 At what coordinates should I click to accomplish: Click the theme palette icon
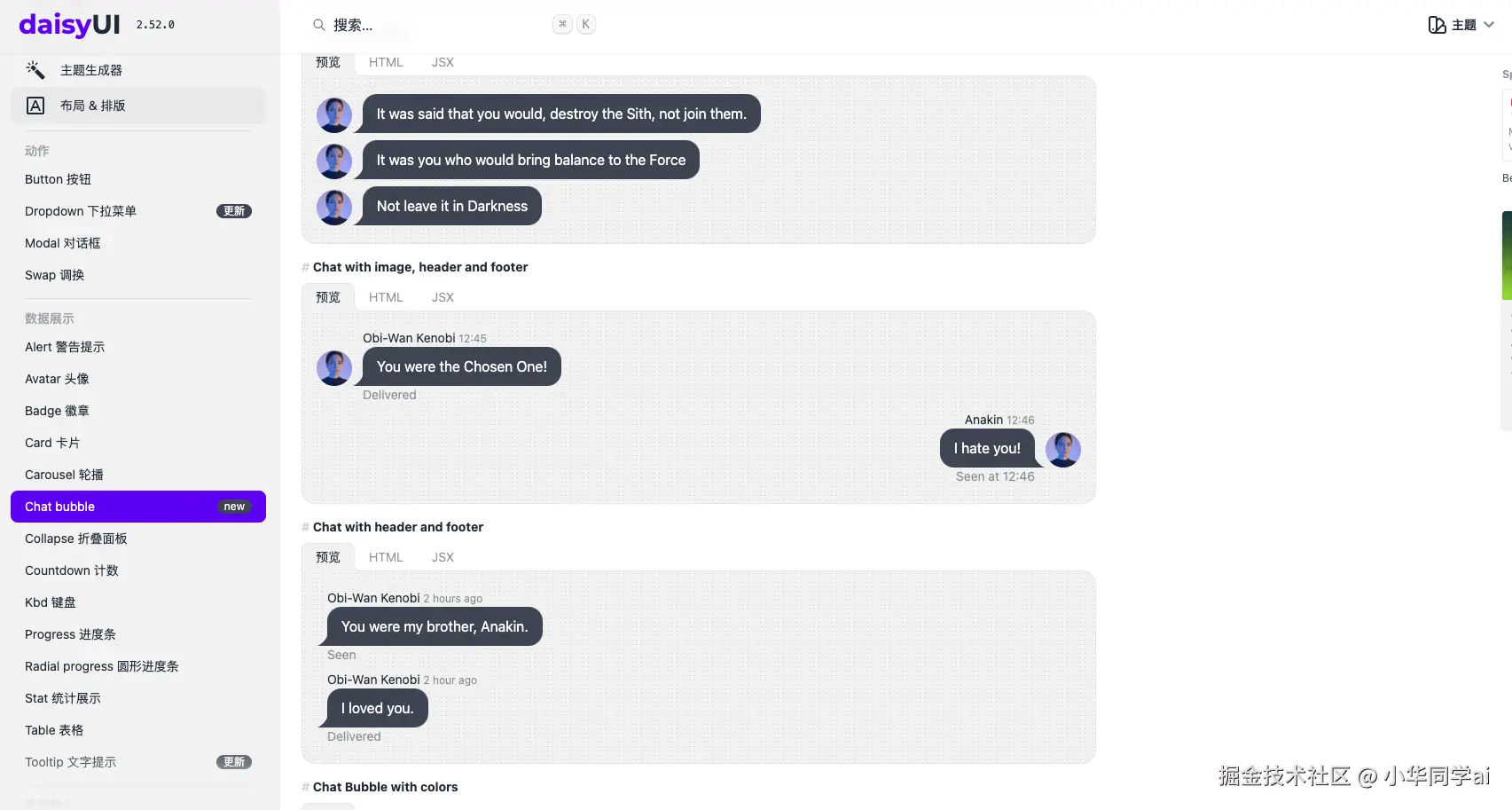pyautogui.click(x=1437, y=25)
